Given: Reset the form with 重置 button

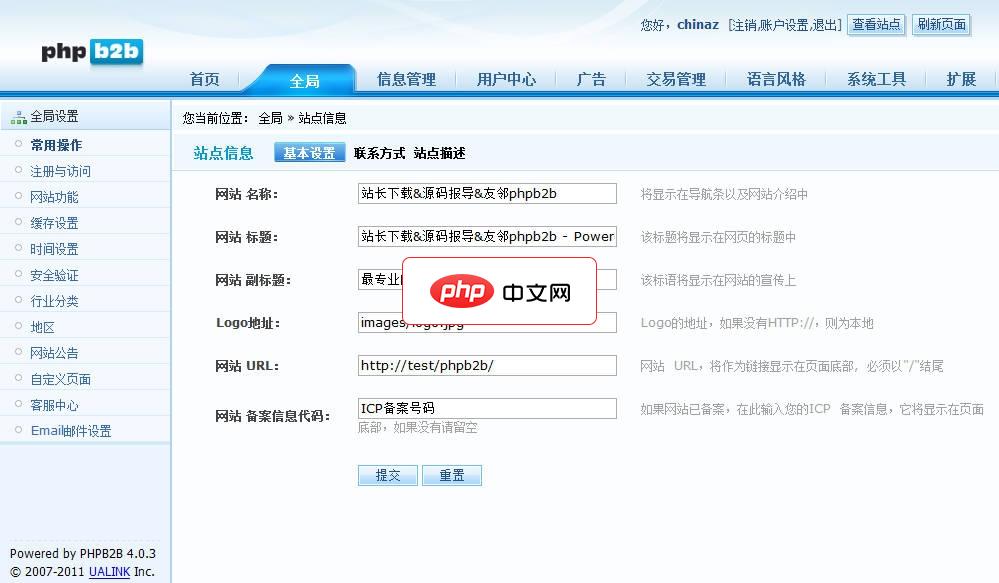Looking at the screenshot, I should [x=452, y=476].
